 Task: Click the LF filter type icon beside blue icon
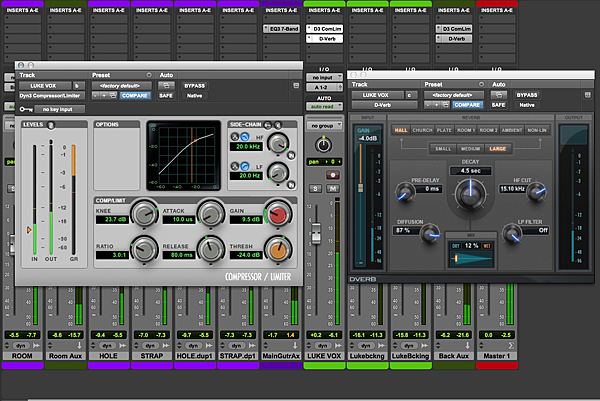click(235, 166)
